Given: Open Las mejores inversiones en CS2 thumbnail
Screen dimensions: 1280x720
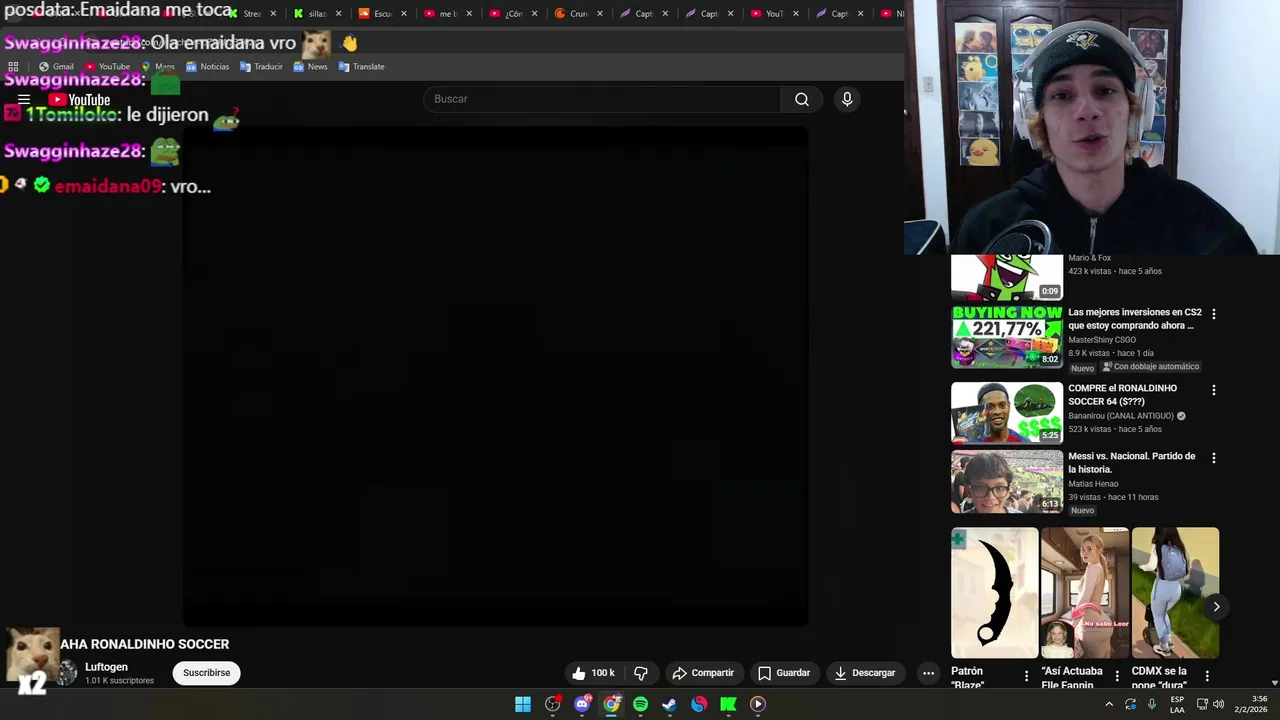Looking at the screenshot, I should coord(1007,337).
